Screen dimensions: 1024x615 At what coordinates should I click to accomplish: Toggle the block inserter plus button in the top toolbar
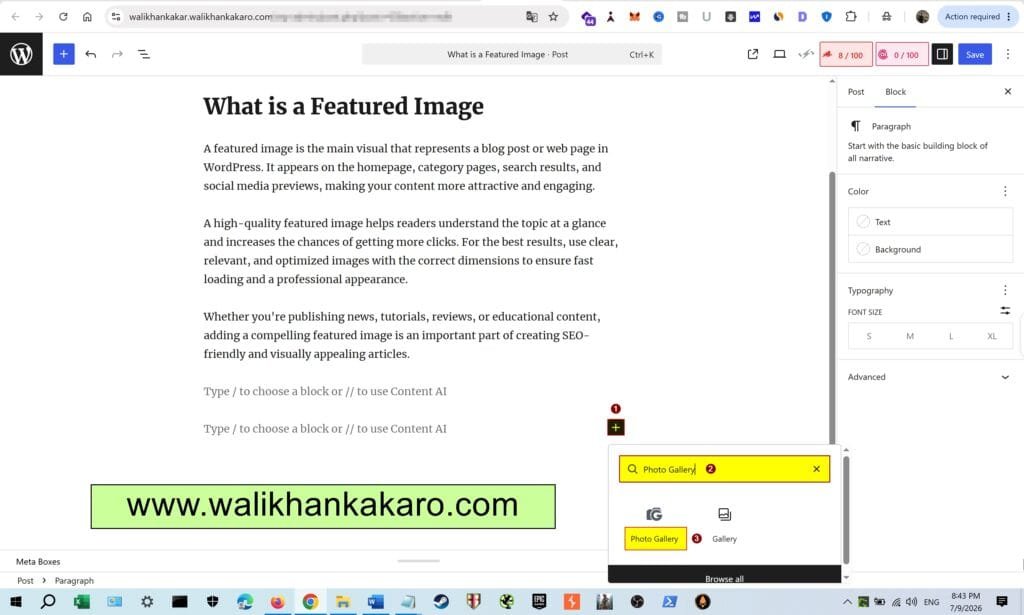[x=63, y=54]
